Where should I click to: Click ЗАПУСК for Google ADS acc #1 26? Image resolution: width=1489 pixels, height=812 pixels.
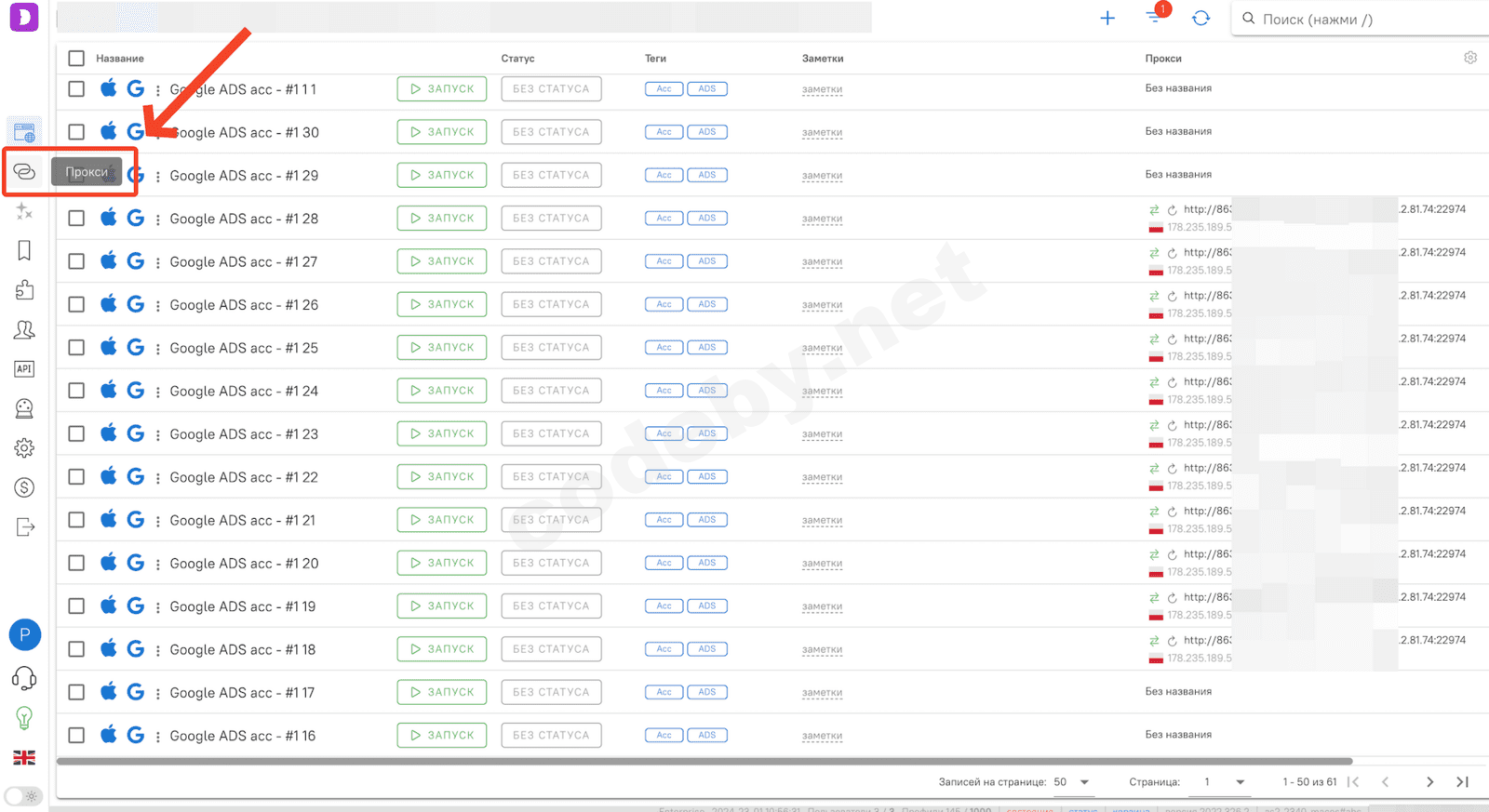(x=442, y=304)
